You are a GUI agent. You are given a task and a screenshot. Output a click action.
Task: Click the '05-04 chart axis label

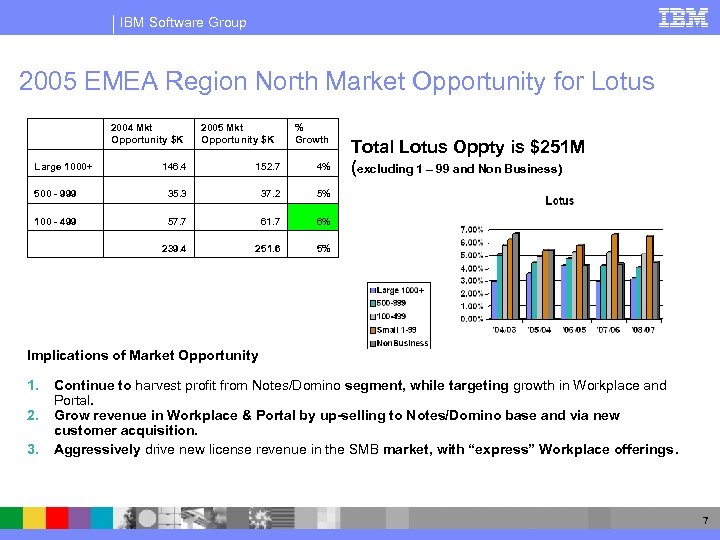pyautogui.click(x=539, y=330)
